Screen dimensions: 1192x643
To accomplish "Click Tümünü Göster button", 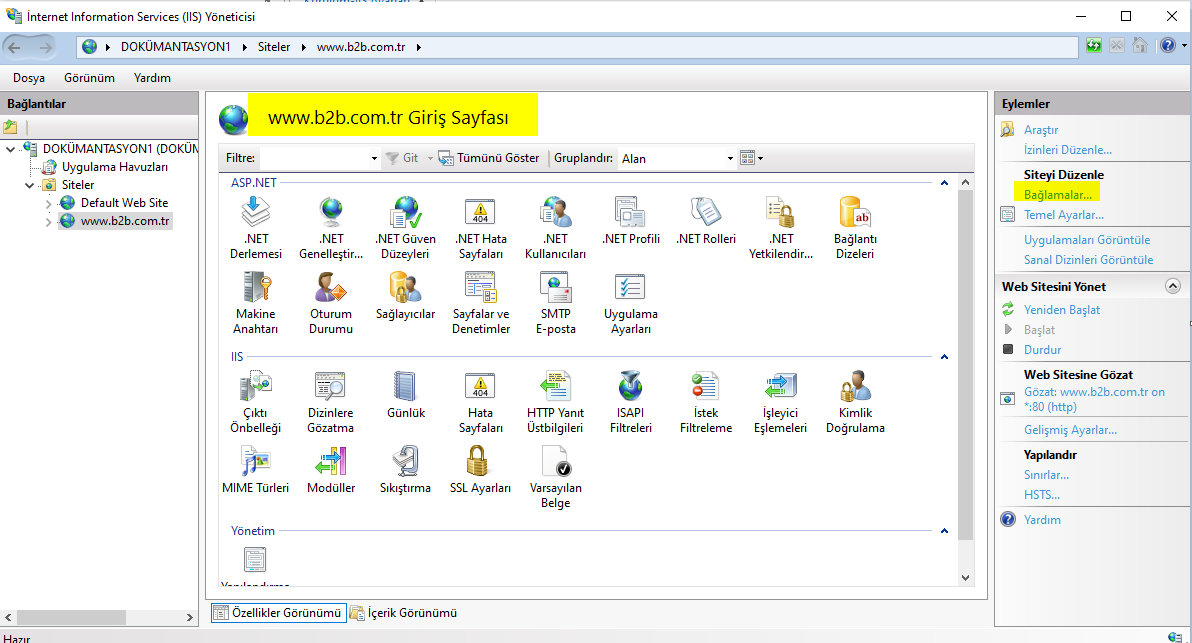I will click(489, 158).
